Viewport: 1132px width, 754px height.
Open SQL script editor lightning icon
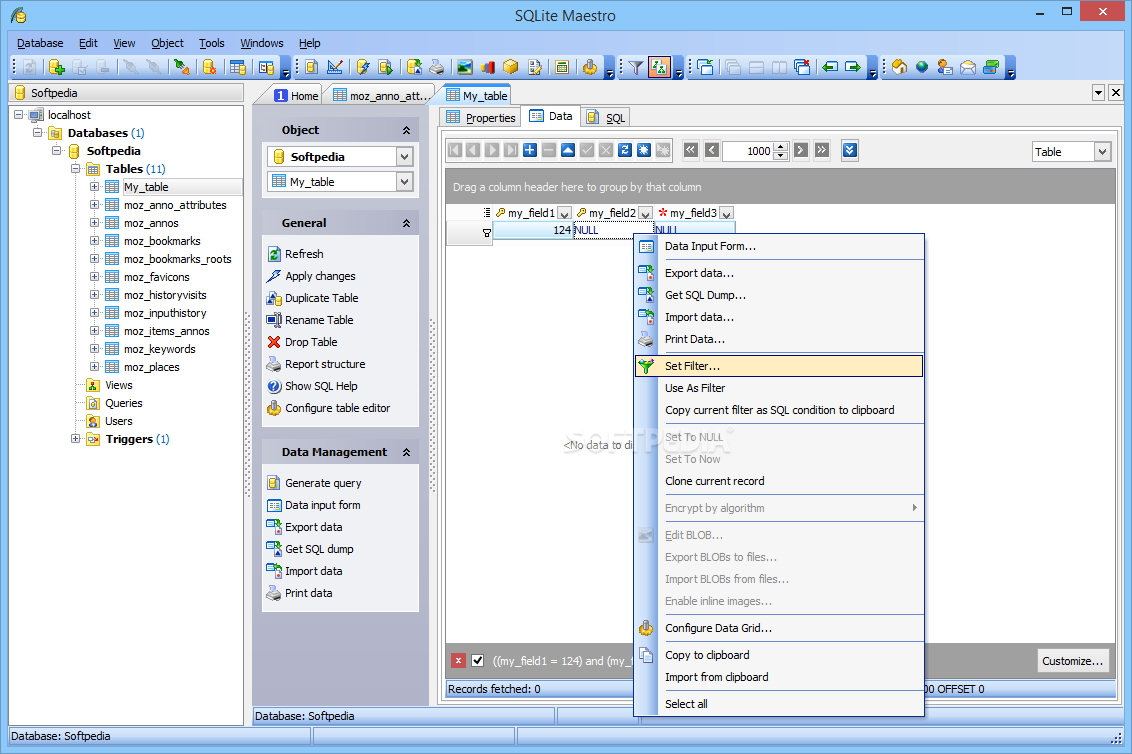(x=362, y=67)
